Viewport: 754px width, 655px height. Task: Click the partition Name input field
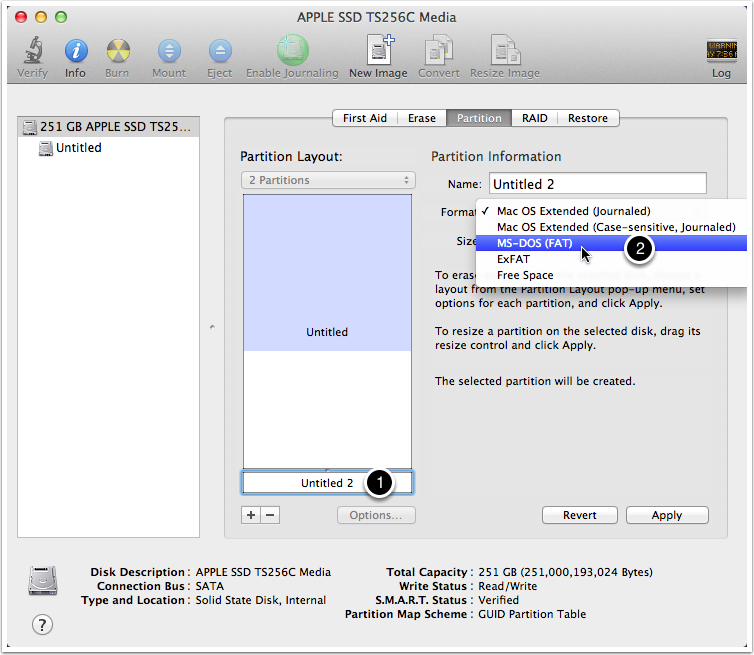point(598,184)
